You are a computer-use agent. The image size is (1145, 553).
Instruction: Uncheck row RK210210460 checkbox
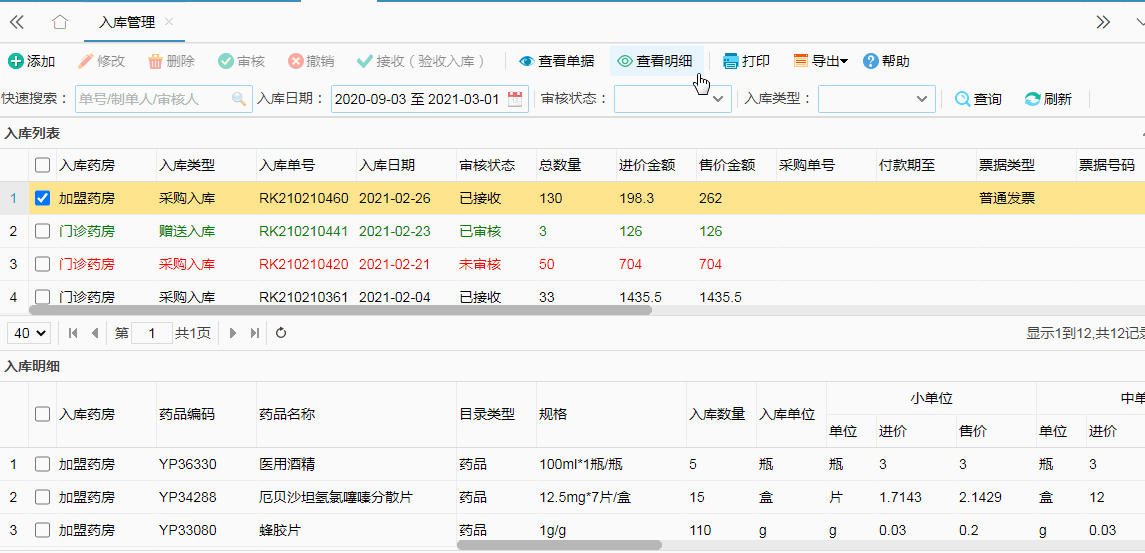[x=43, y=198]
